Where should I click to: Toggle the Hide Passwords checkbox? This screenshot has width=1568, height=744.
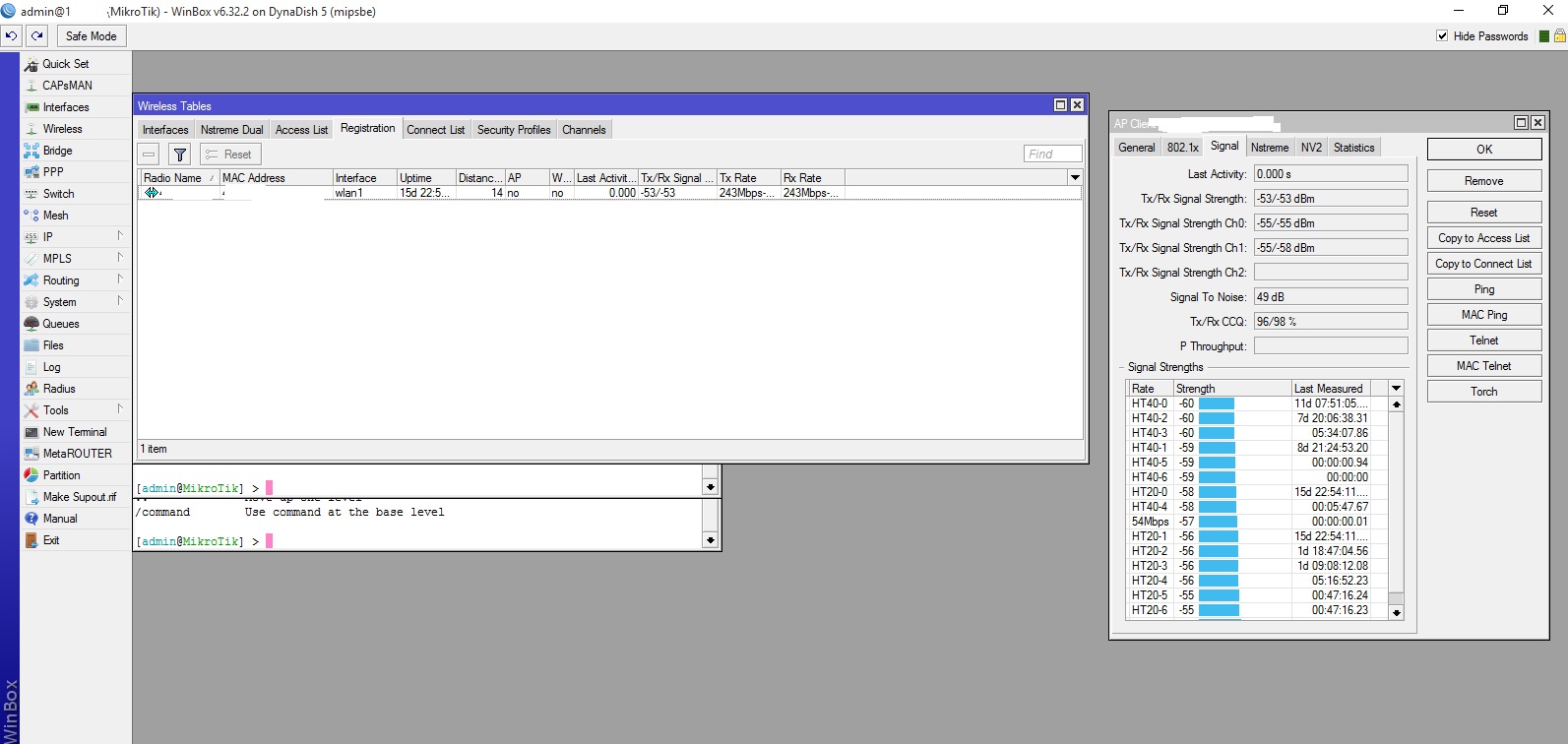click(x=1442, y=36)
